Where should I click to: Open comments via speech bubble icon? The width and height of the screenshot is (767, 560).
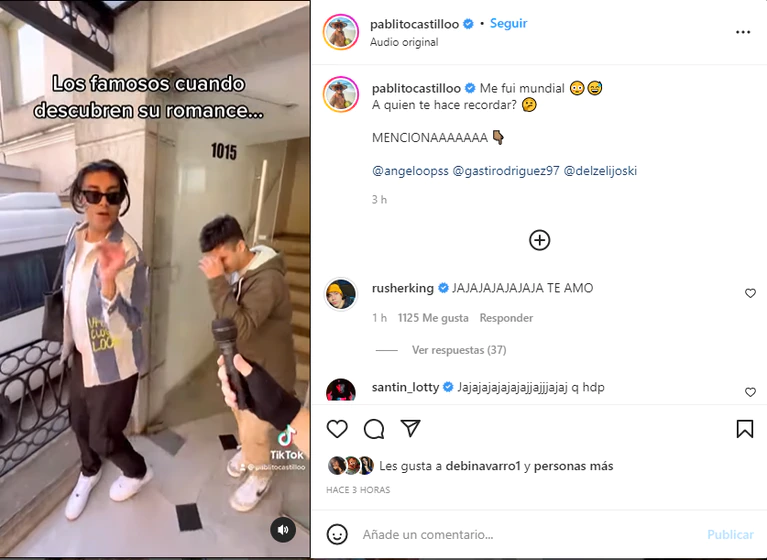374,429
